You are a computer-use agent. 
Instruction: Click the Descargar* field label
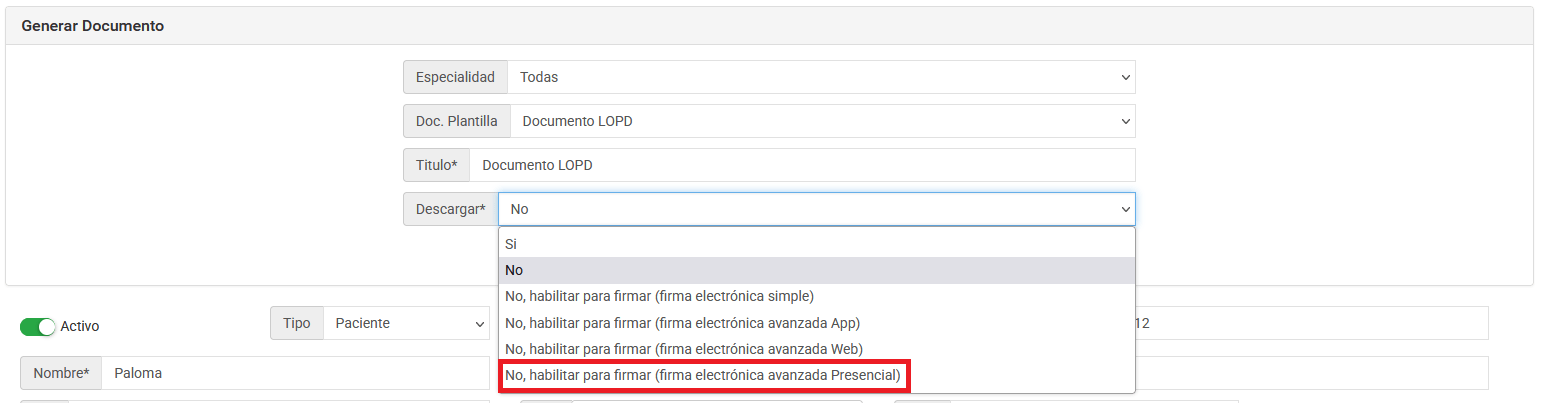[450, 209]
